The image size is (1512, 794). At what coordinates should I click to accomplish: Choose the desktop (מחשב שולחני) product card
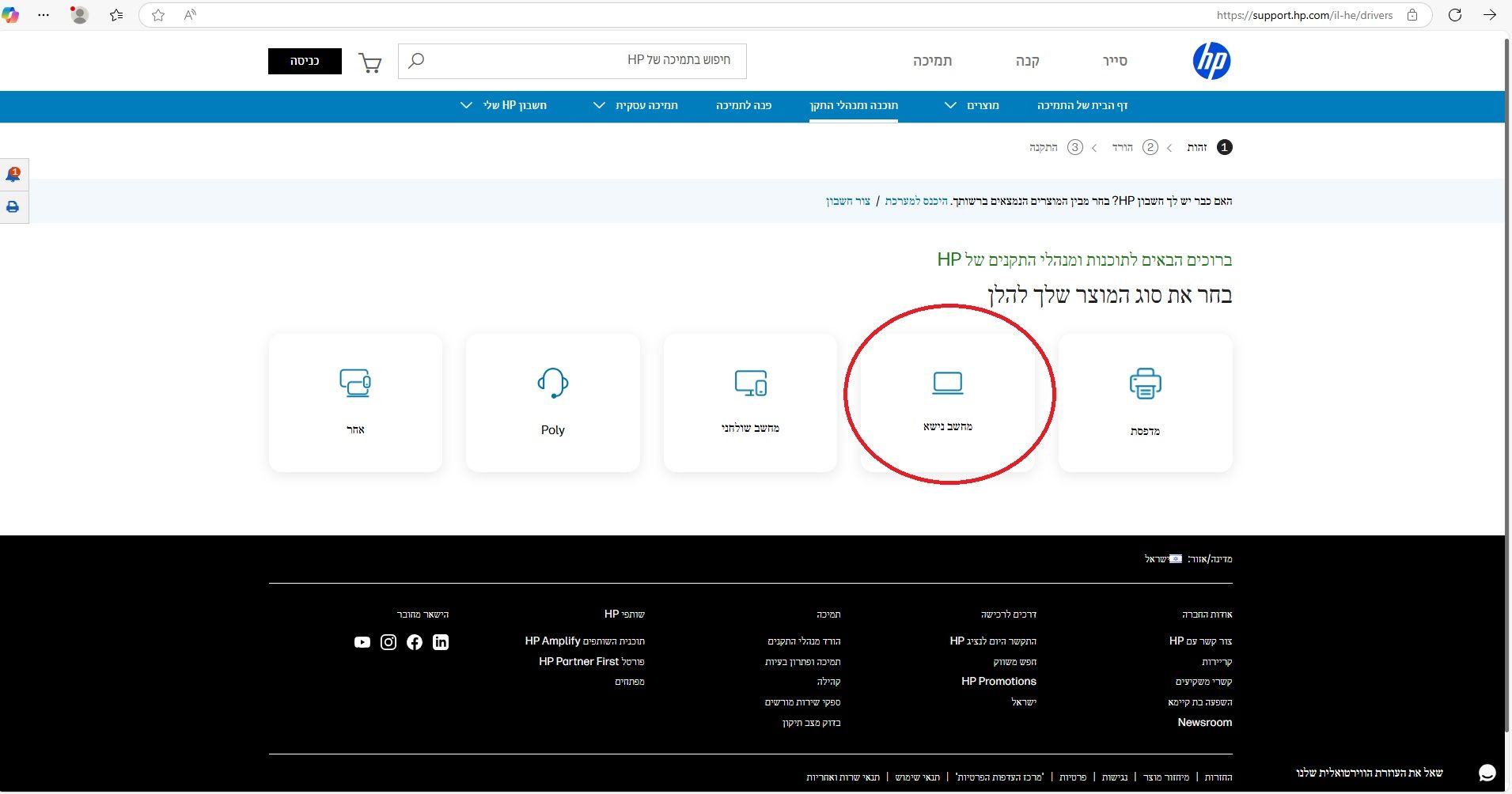click(750, 403)
